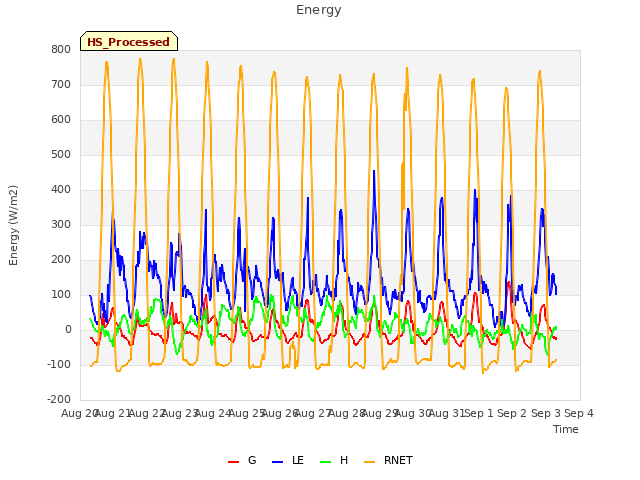Select the RNET legend label

[x=398, y=460]
